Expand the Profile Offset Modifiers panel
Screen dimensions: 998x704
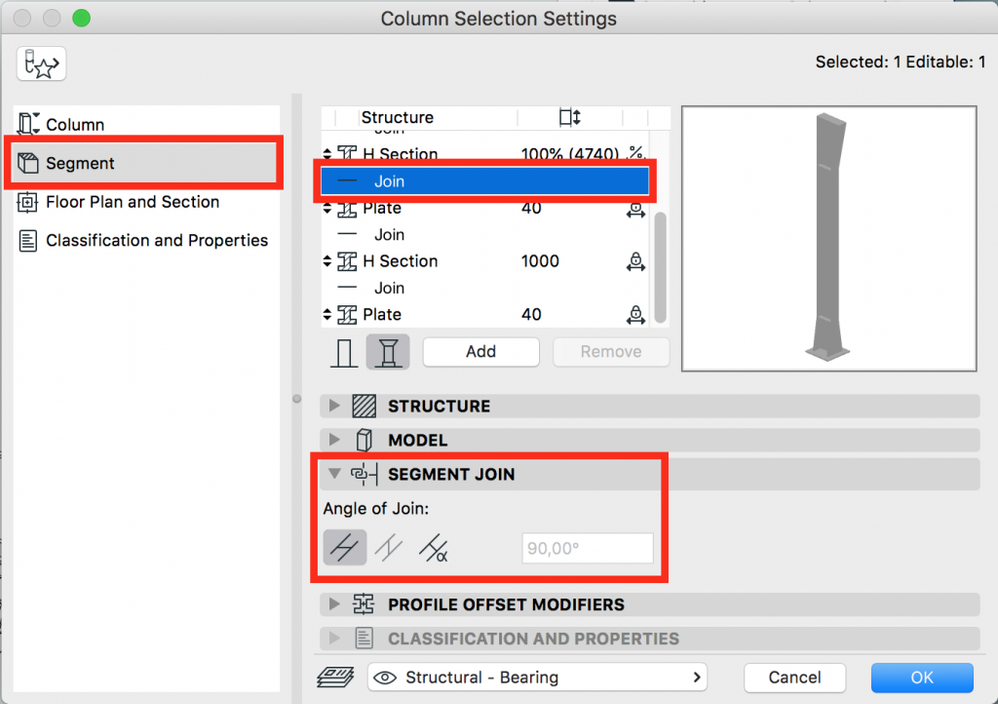[x=335, y=605]
